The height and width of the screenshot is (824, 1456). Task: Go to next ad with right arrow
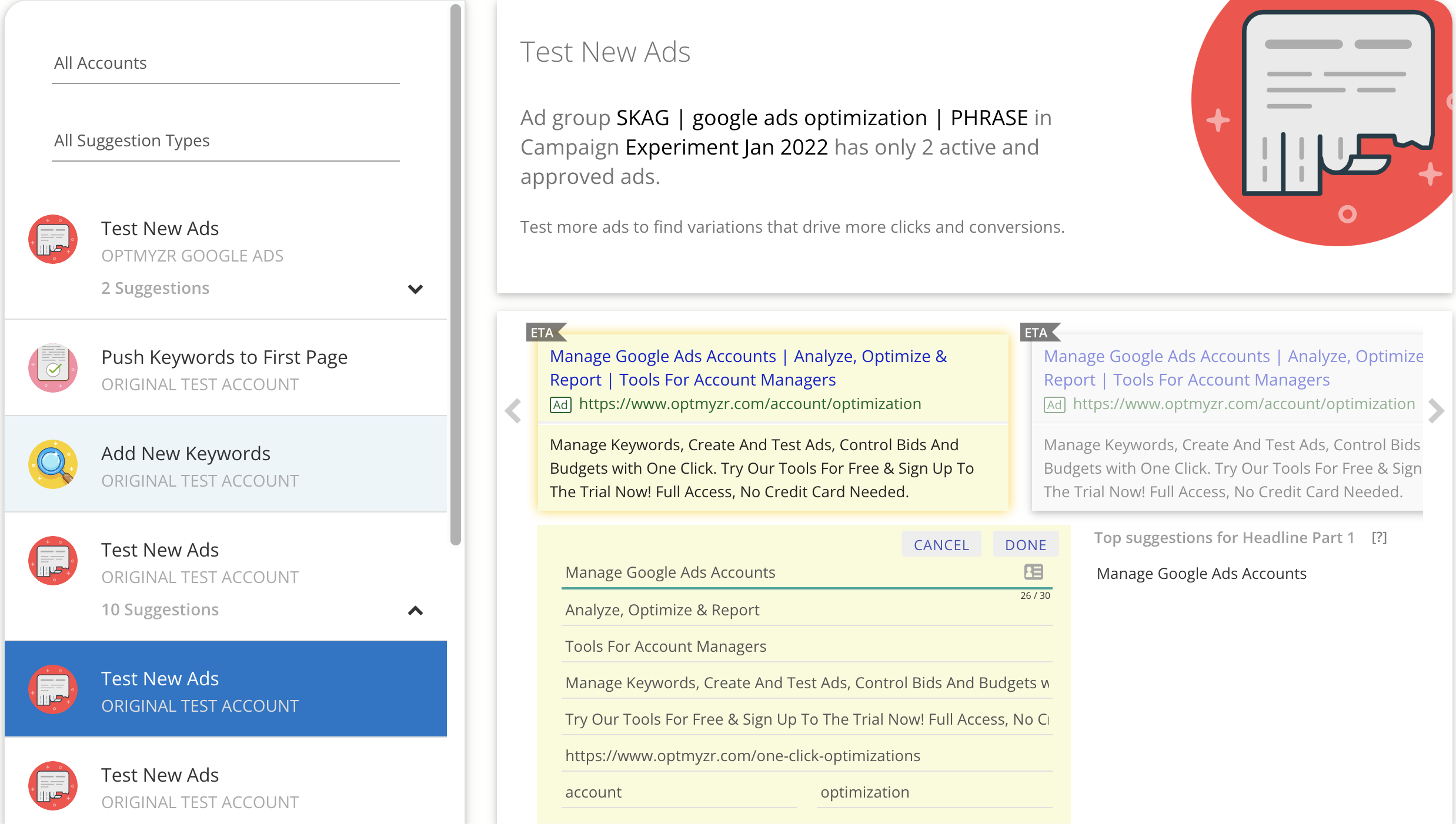(1436, 411)
